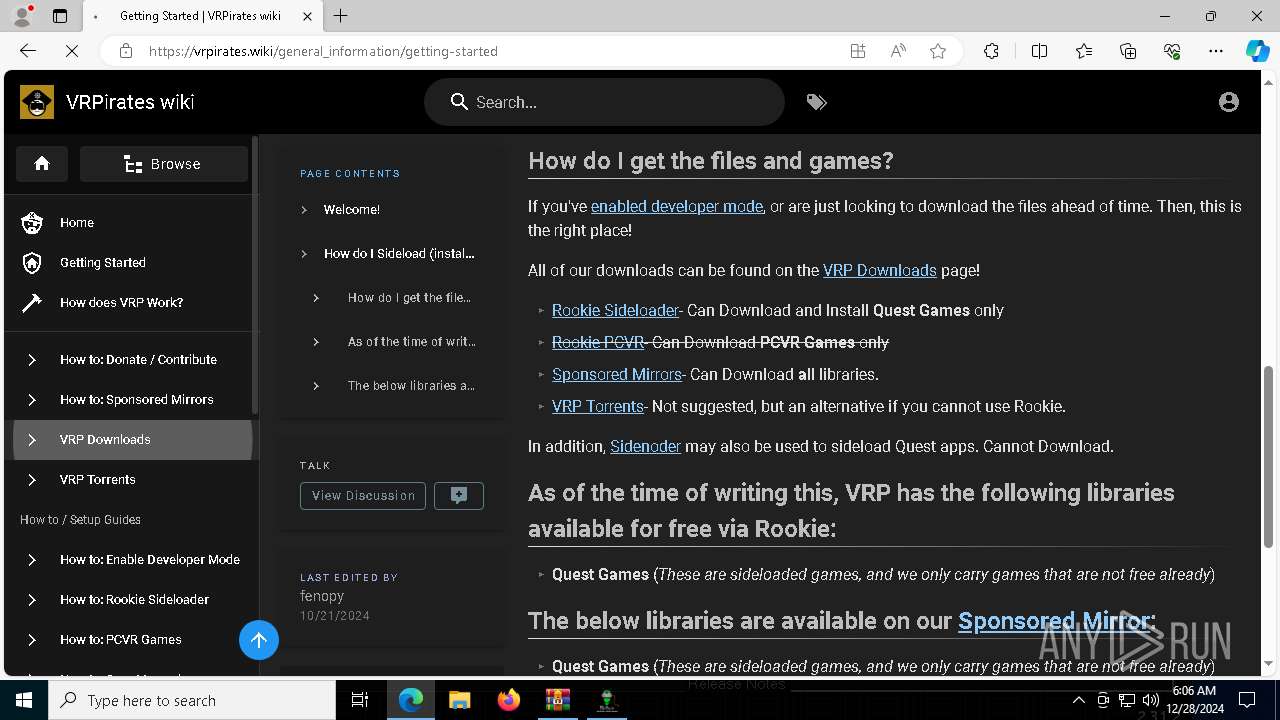The width and height of the screenshot is (1280, 720).
Task: Open How does VRP Work? page
Action: pyautogui.click(x=132, y=303)
